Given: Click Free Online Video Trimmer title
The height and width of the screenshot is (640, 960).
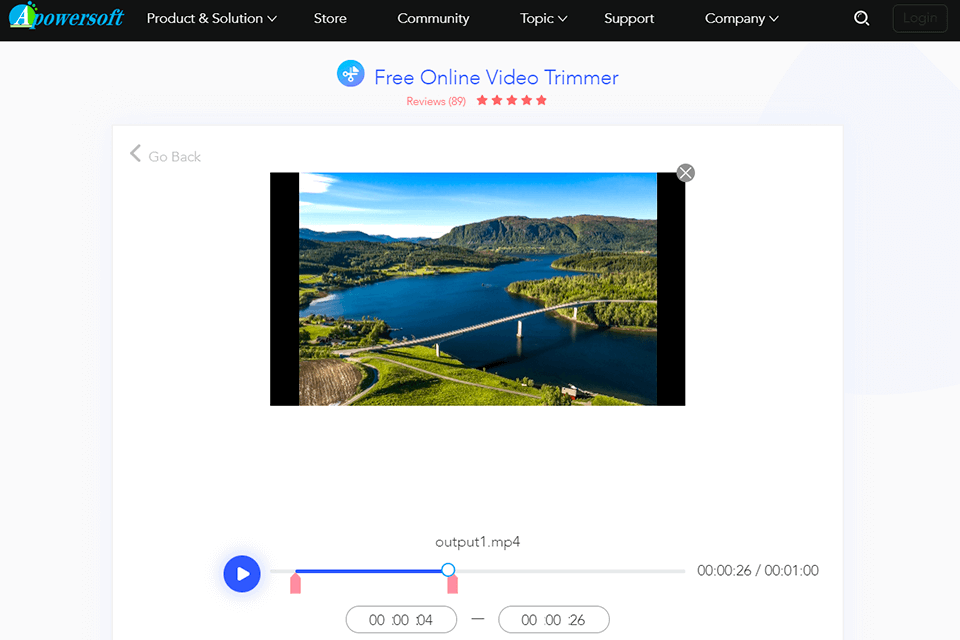Looking at the screenshot, I should pyautogui.click(x=496, y=77).
